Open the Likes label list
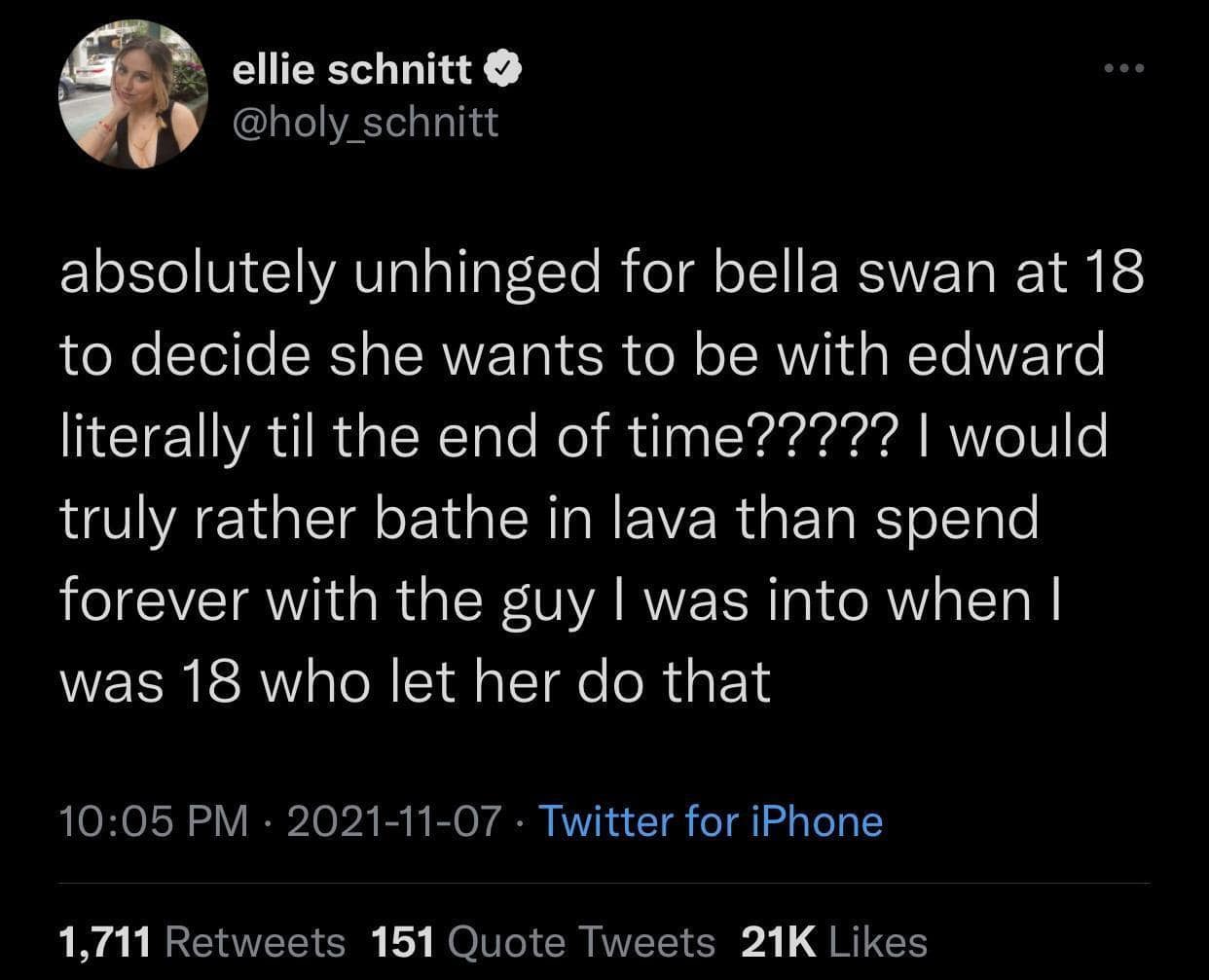Image resolution: width=1209 pixels, height=980 pixels. pyautogui.click(x=877, y=941)
